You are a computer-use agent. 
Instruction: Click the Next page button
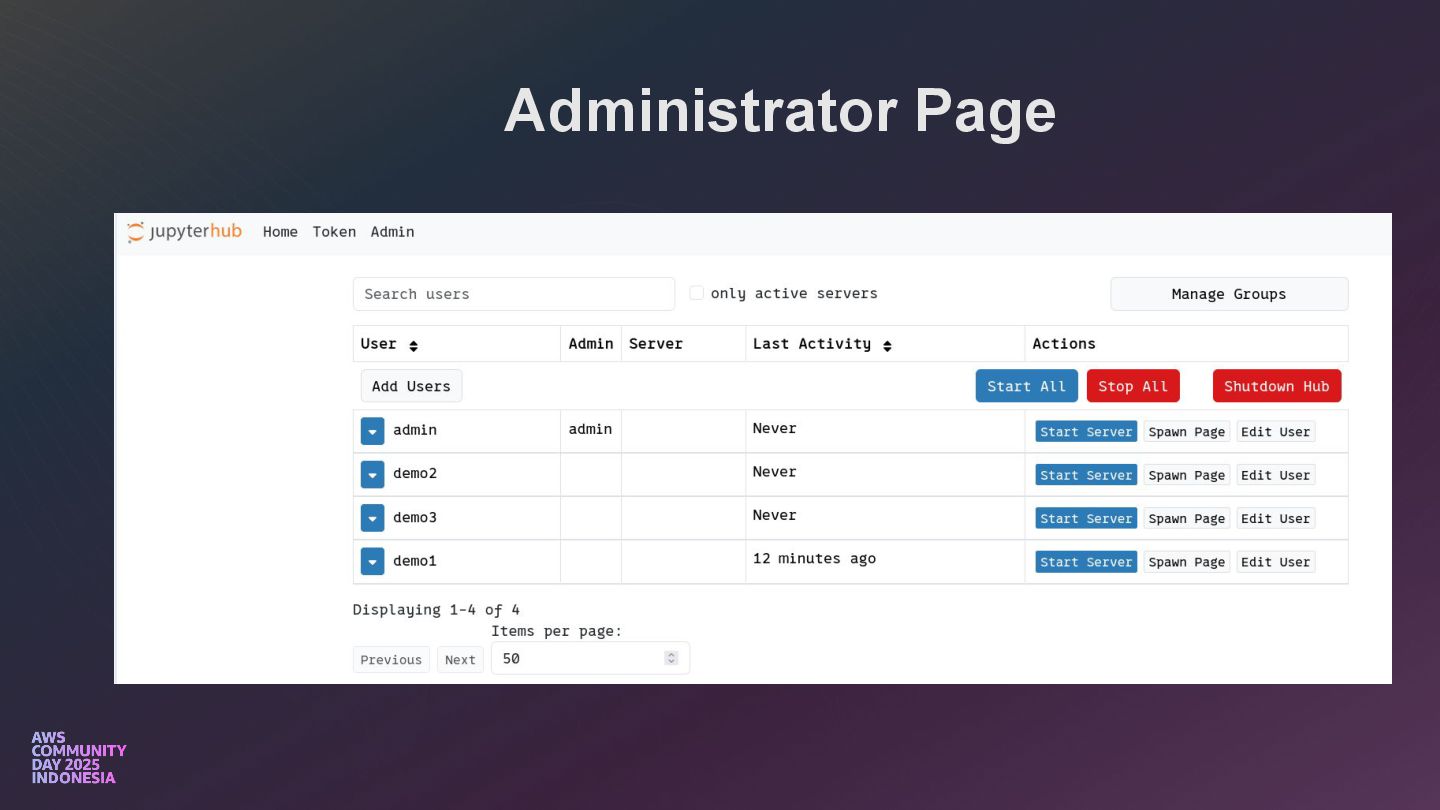click(460, 660)
